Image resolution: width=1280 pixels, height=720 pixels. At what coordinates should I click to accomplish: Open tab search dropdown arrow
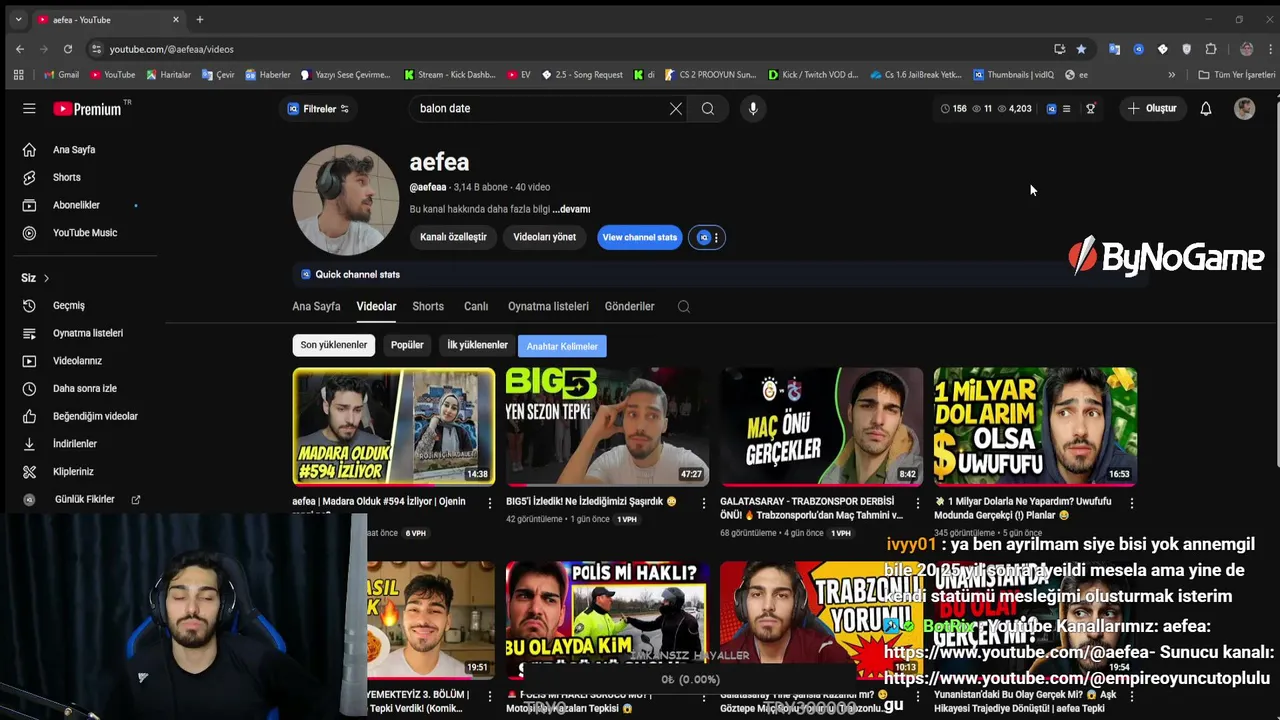pyautogui.click(x=18, y=20)
